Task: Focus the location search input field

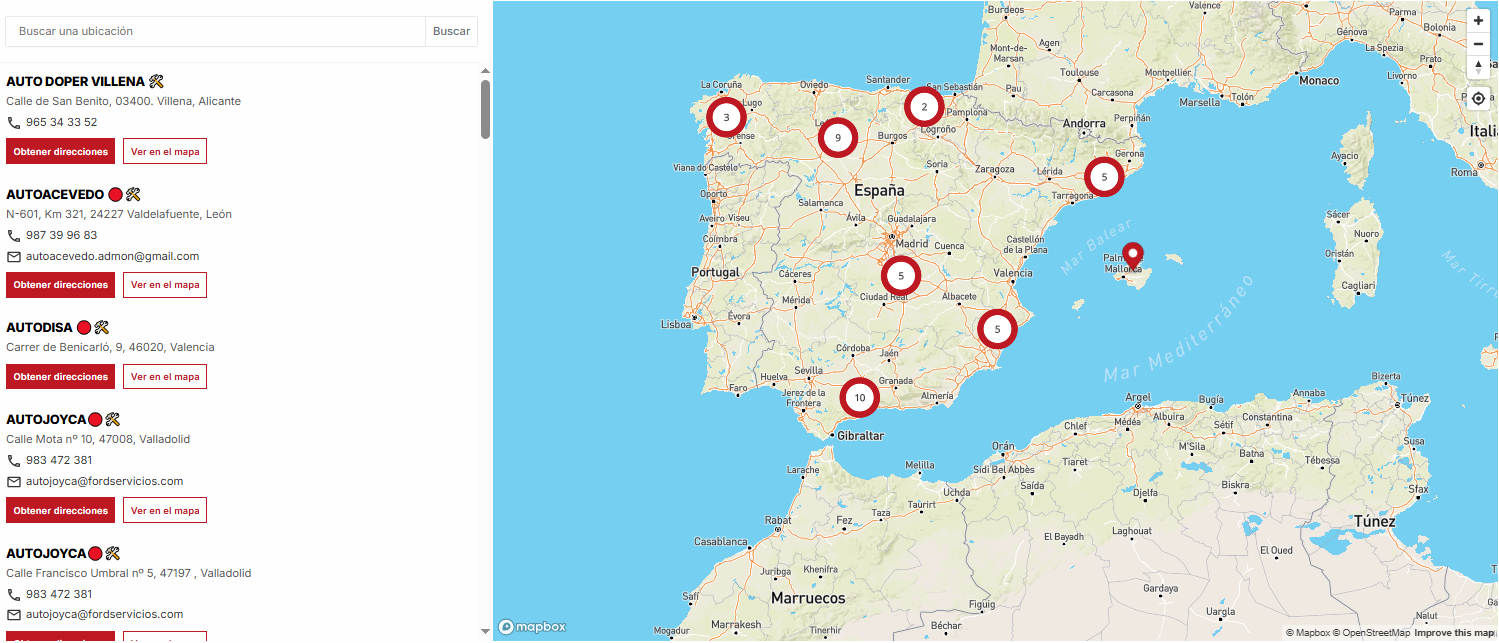Action: (215, 31)
